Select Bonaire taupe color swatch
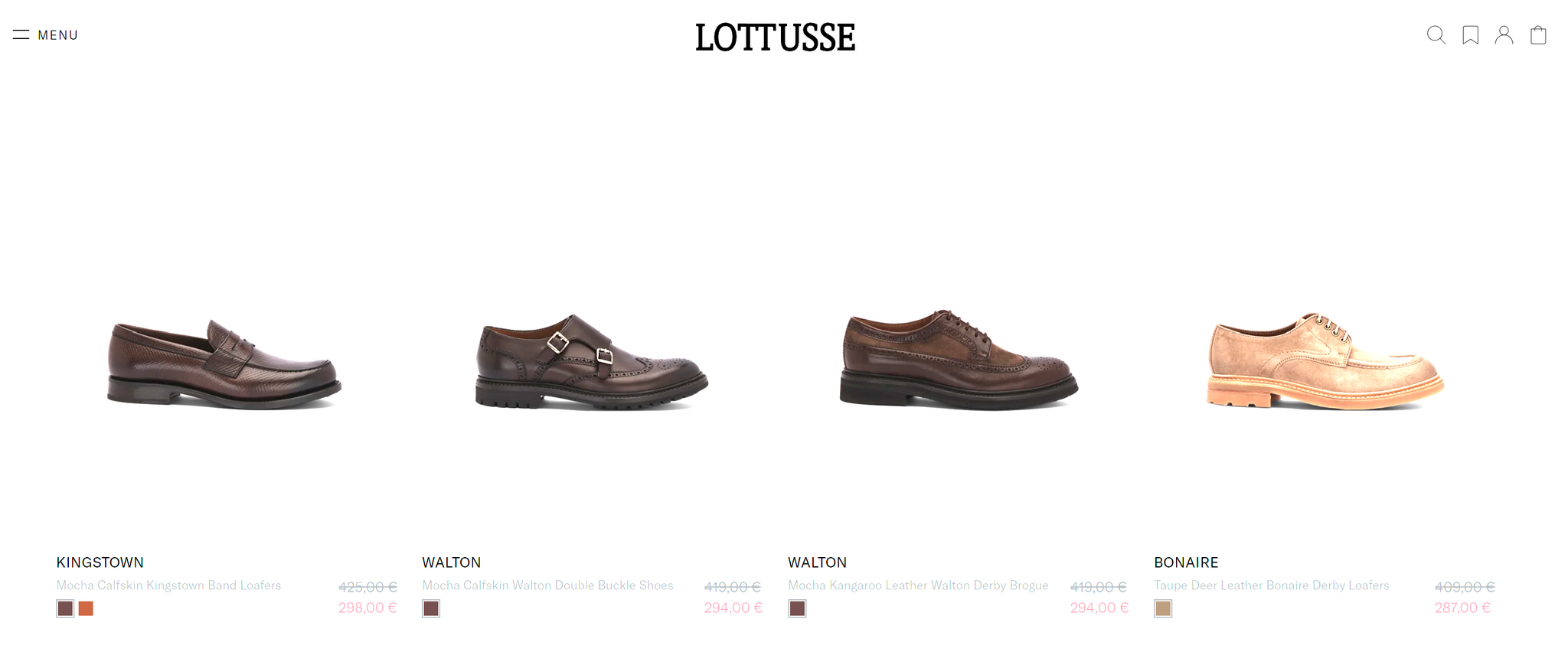 [x=1163, y=608]
